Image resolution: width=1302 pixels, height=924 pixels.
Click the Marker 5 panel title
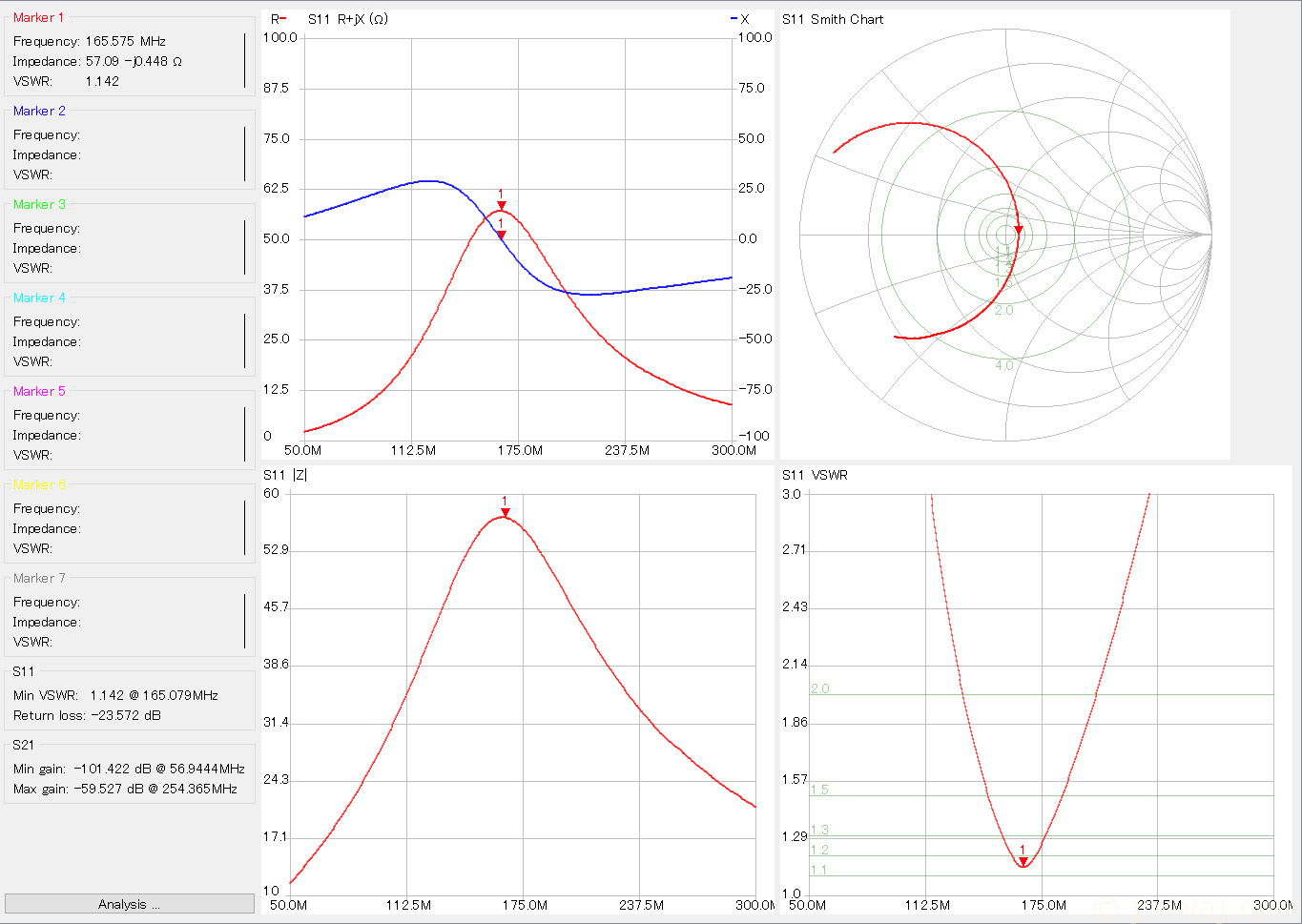[39, 391]
